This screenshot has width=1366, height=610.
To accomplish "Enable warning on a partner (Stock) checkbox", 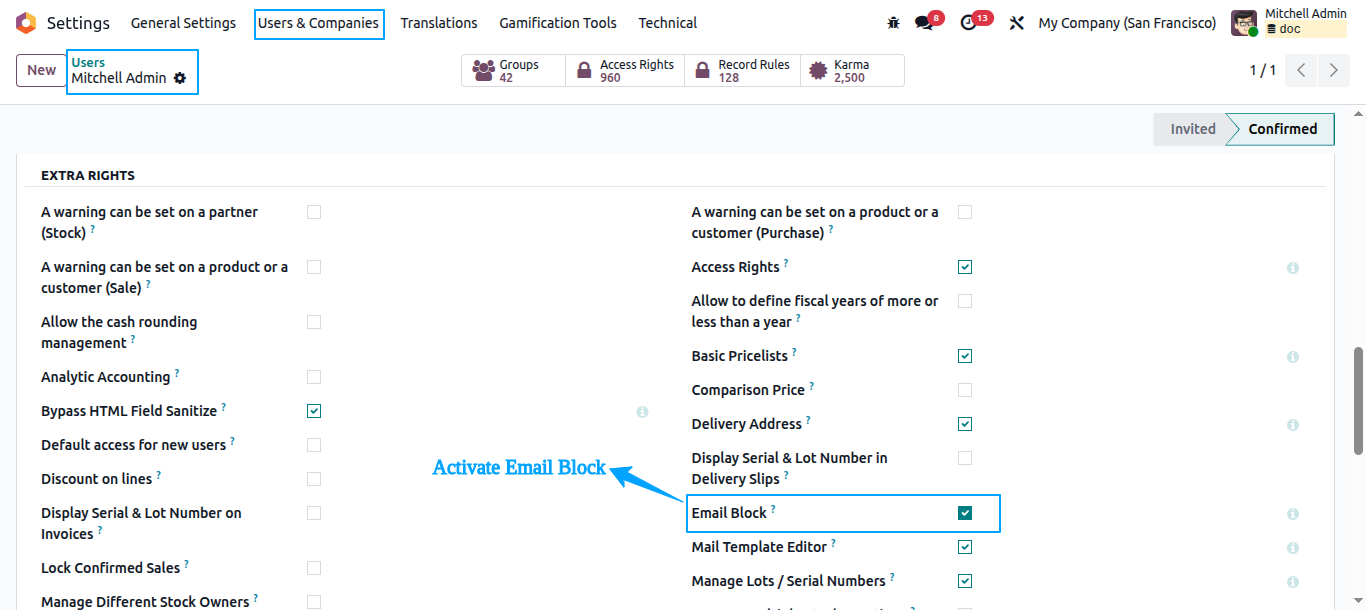I will coord(314,212).
